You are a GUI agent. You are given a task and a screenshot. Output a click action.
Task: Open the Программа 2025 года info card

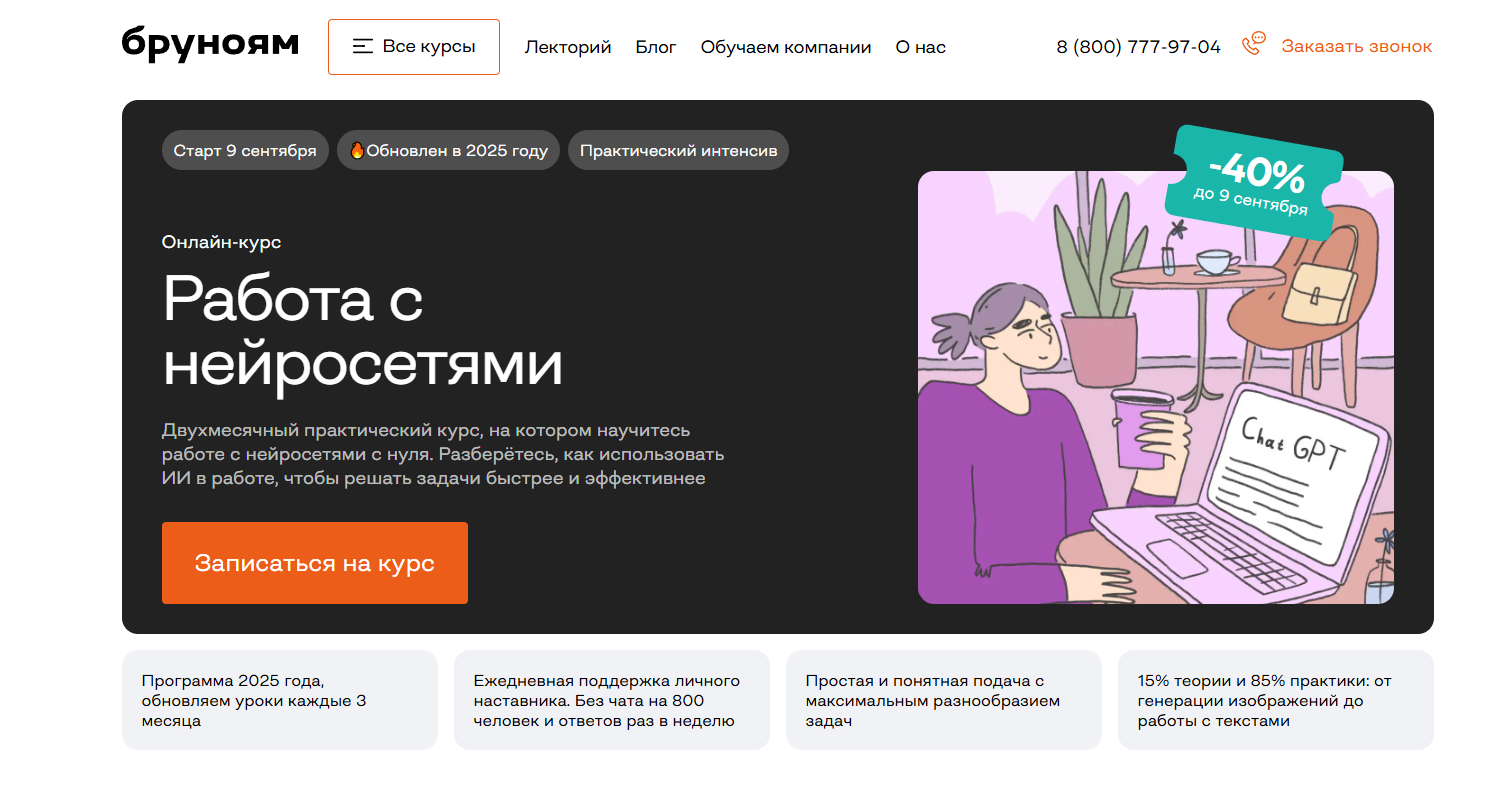[280, 700]
